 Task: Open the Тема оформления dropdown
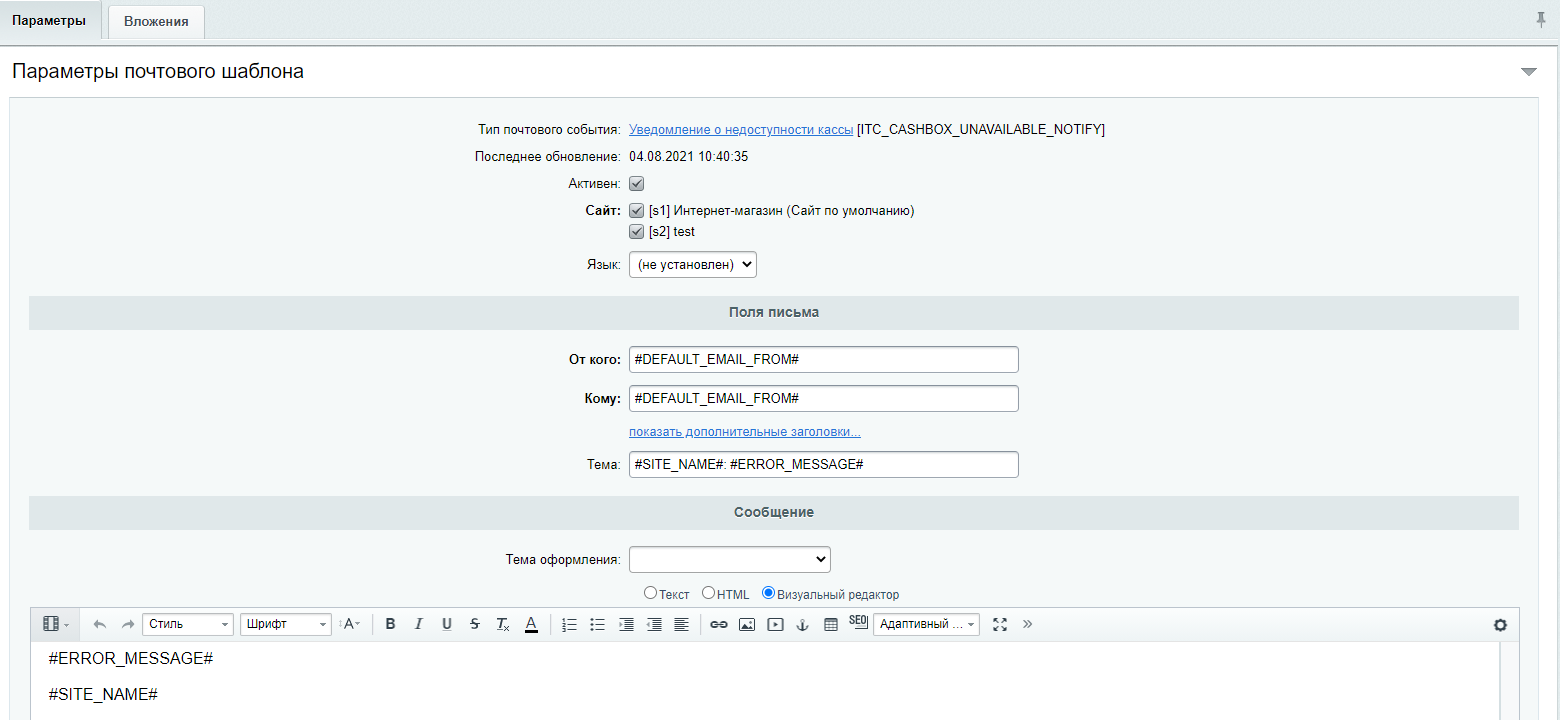tap(729, 559)
